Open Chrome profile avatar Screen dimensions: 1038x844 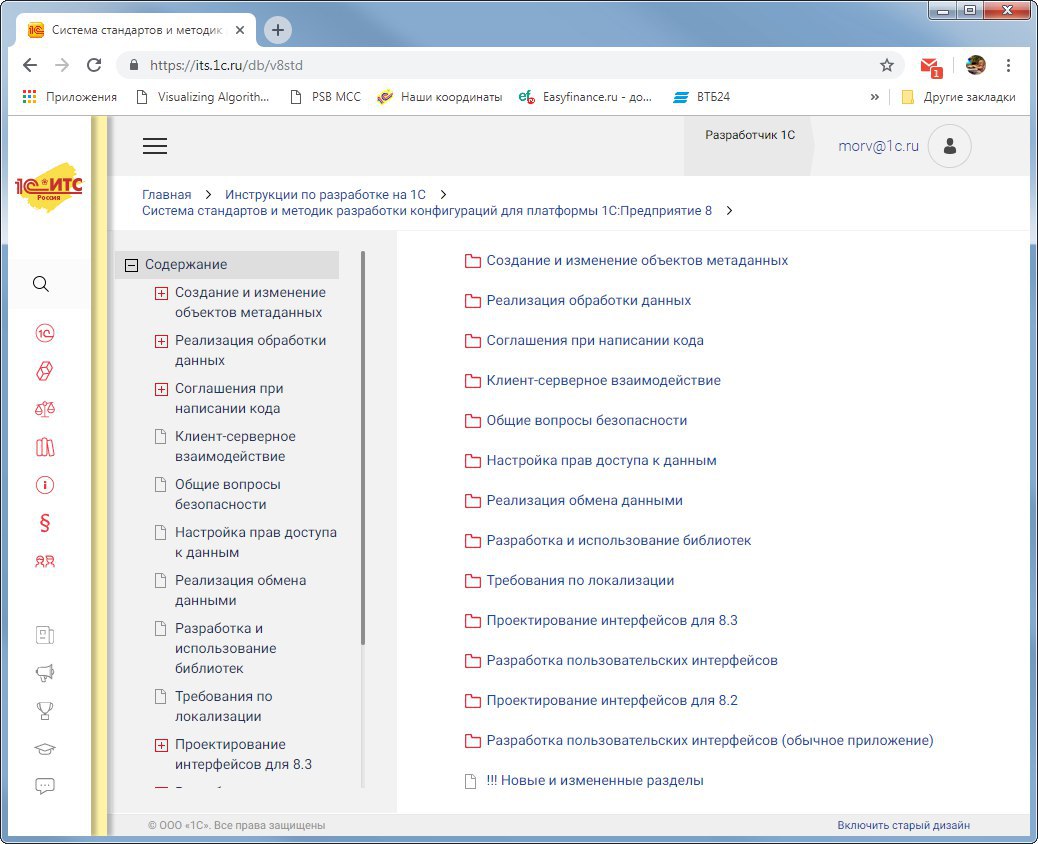976,65
